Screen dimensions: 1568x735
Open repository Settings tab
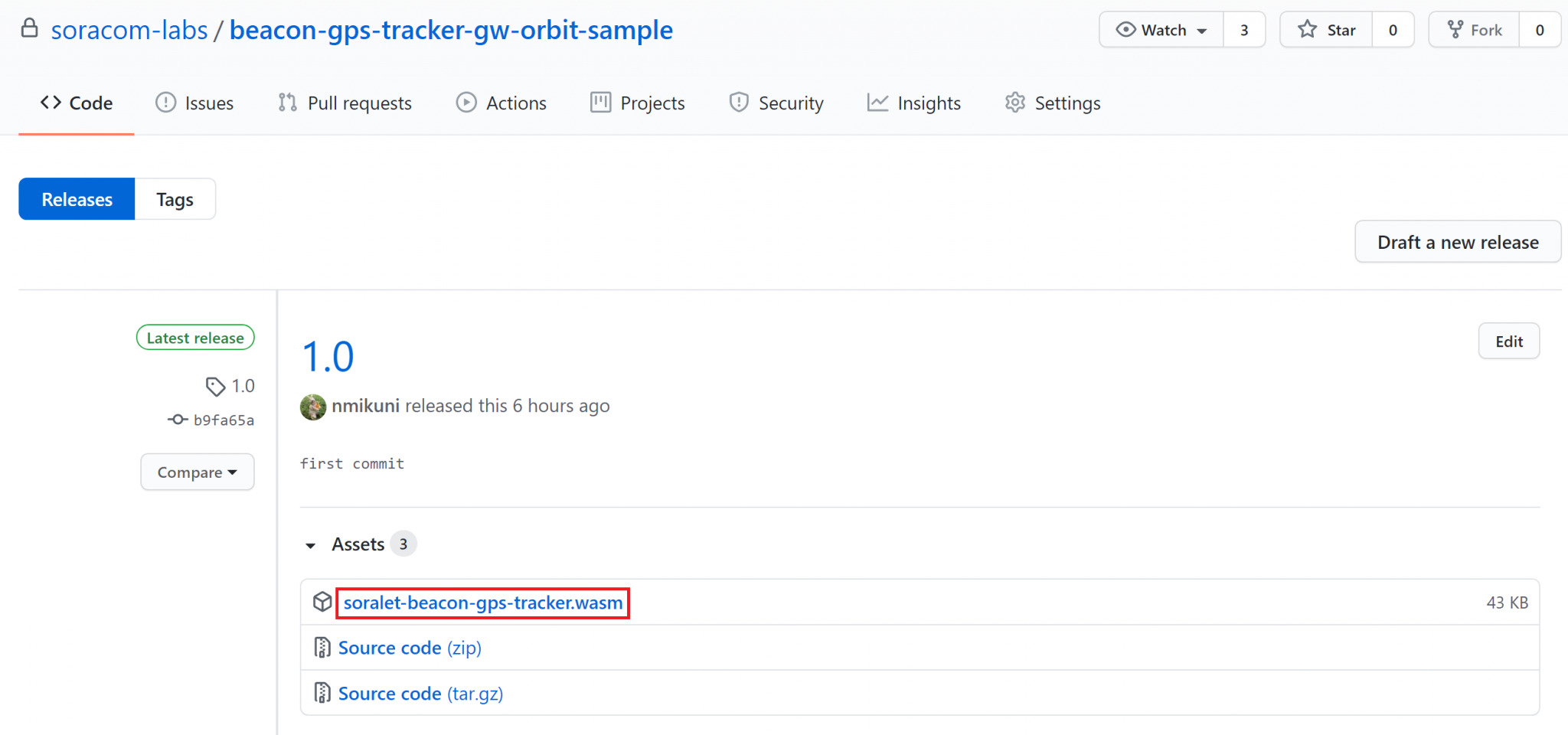[1053, 103]
